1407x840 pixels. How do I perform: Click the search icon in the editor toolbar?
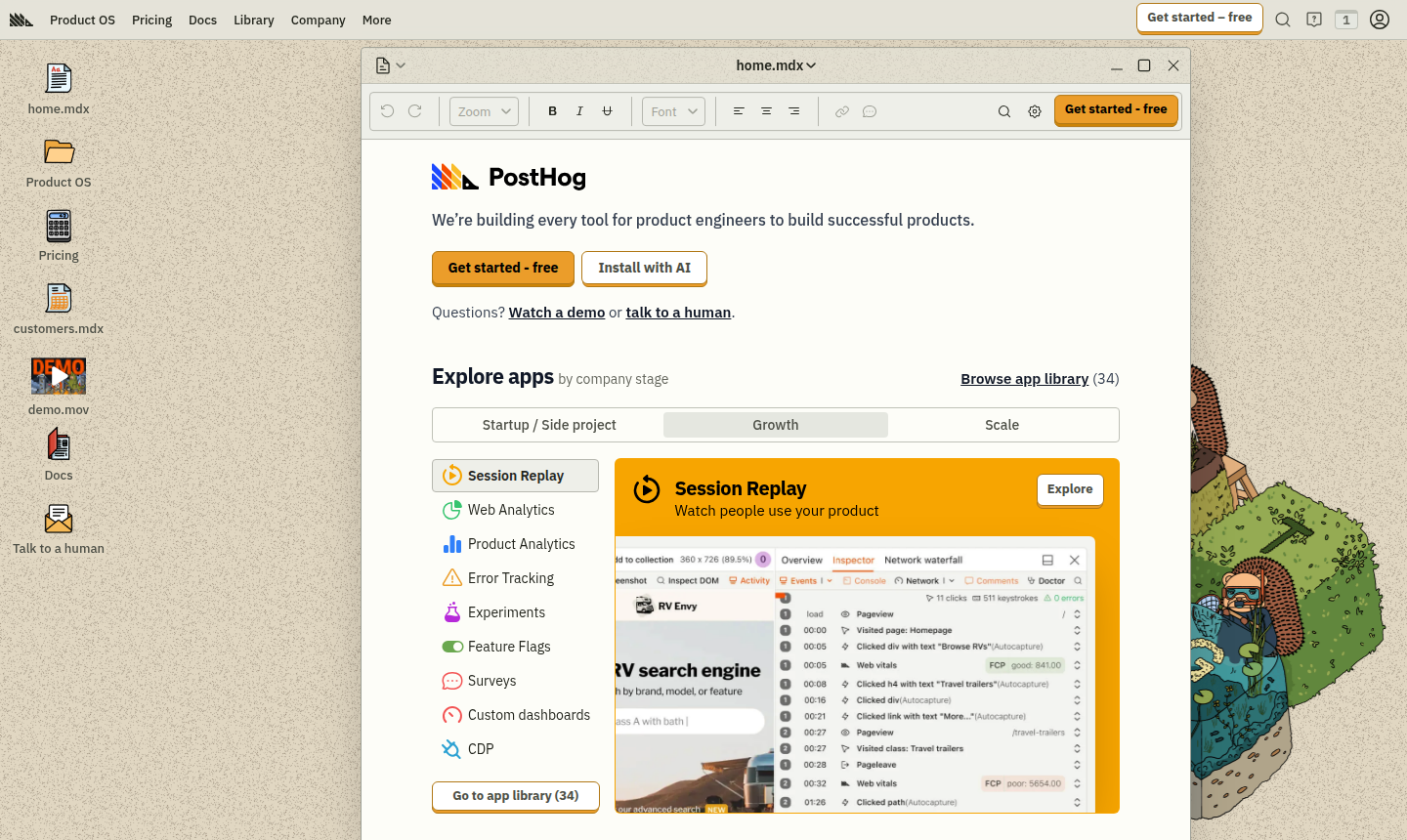tap(1003, 111)
